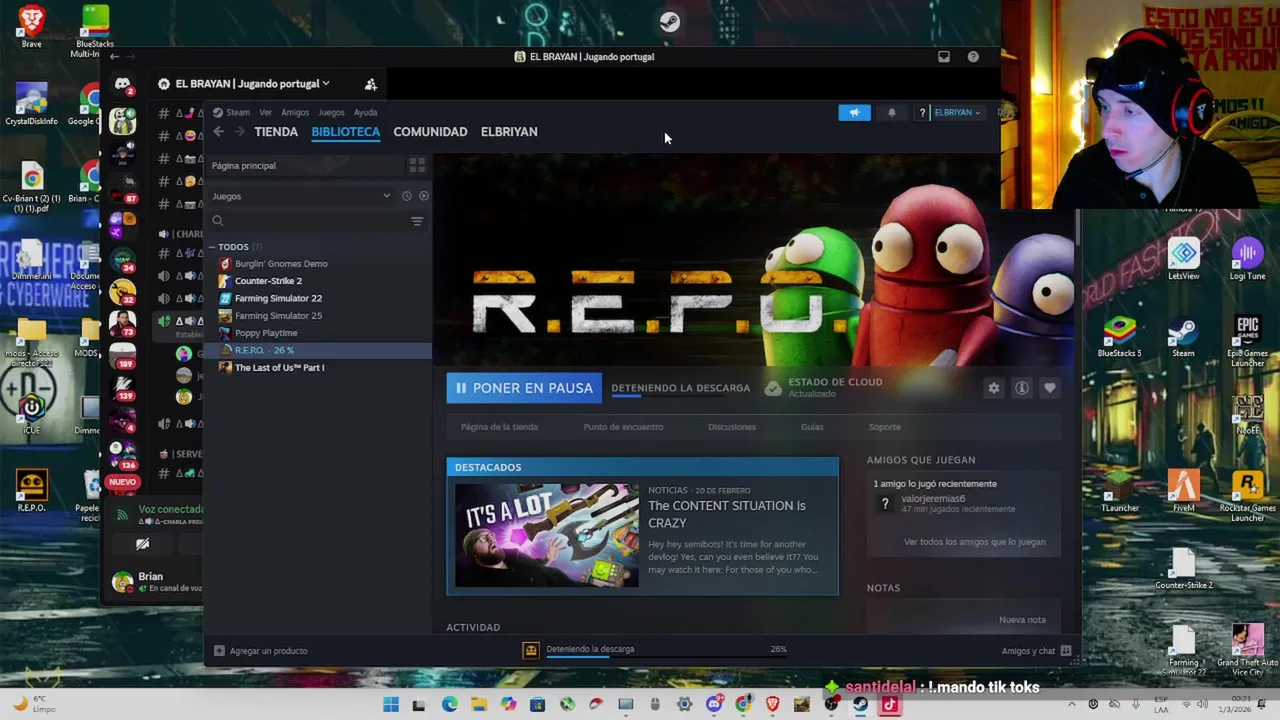This screenshot has width=1280, height=720.
Task: Open Soporte link
Action: 884,427
